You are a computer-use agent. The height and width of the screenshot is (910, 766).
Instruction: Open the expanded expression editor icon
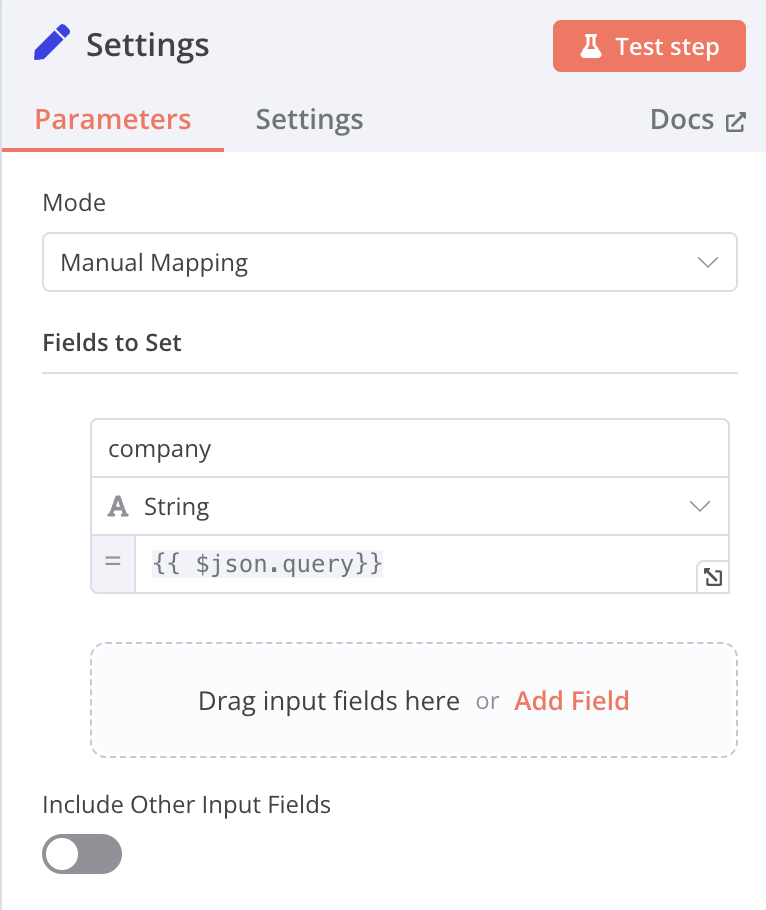[x=713, y=577]
